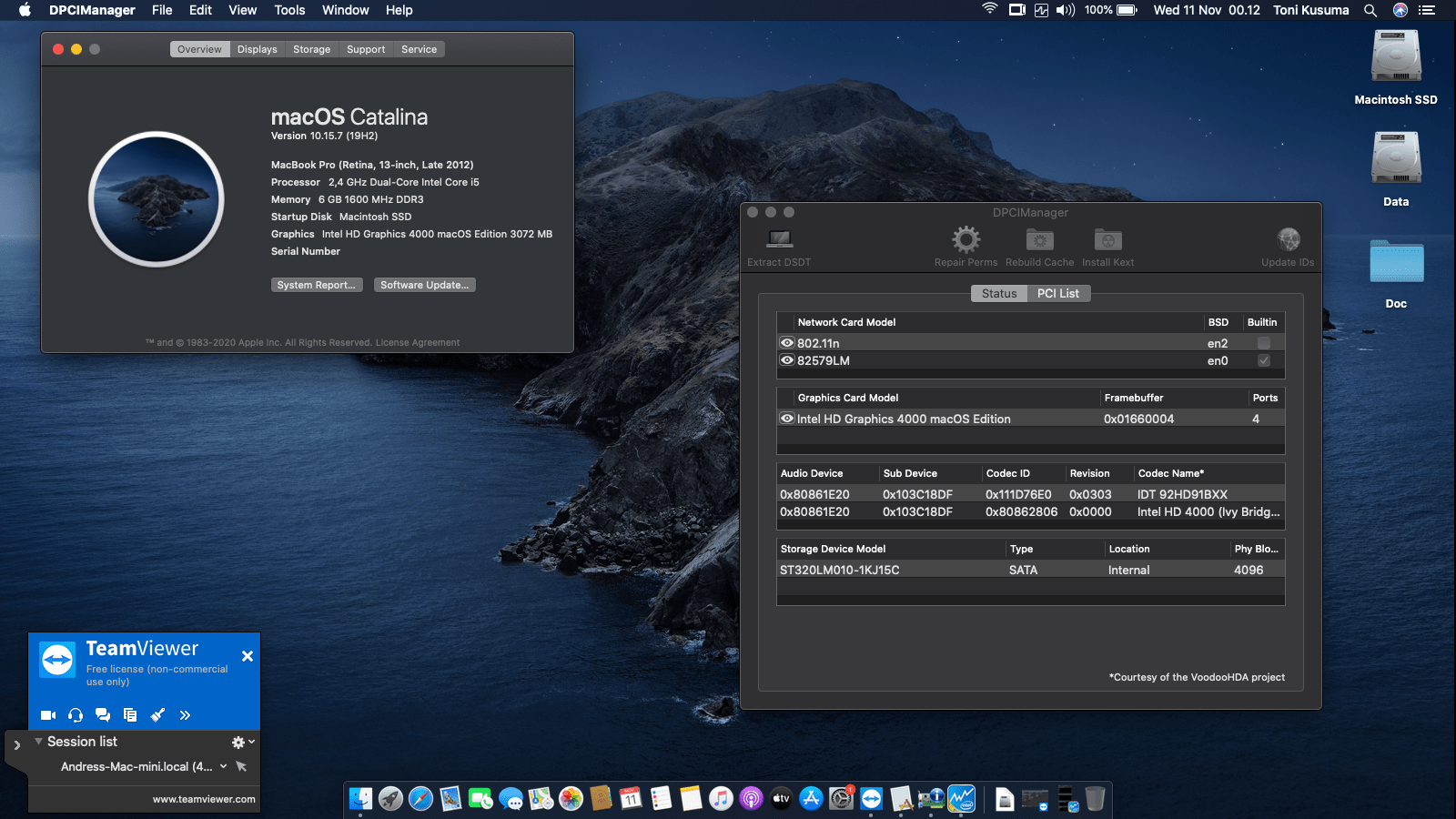This screenshot has width=1456, height=819.
Task: Switch to the Status tab
Action: 998,293
